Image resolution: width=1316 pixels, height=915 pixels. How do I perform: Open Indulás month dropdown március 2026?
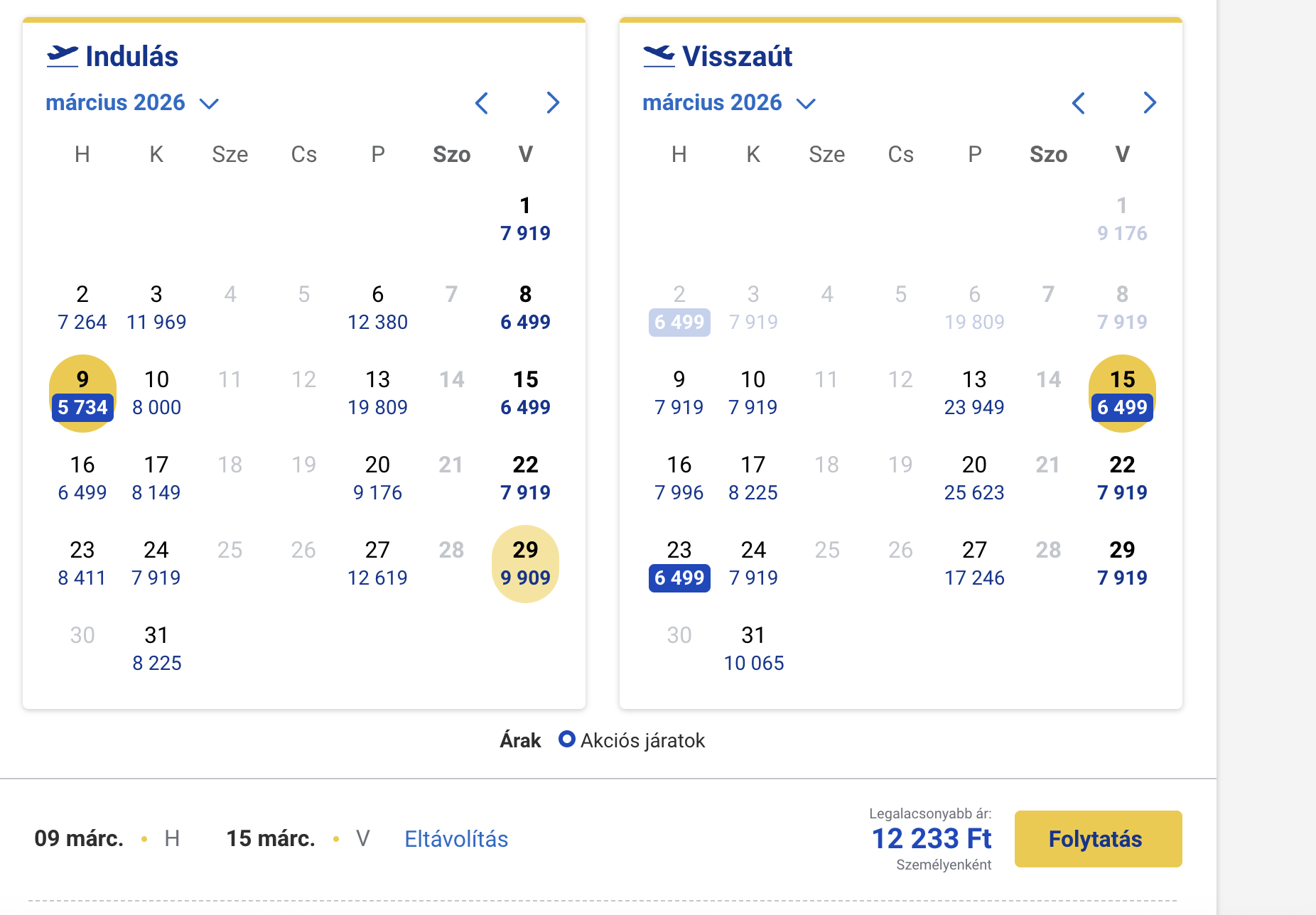[x=132, y=103]
